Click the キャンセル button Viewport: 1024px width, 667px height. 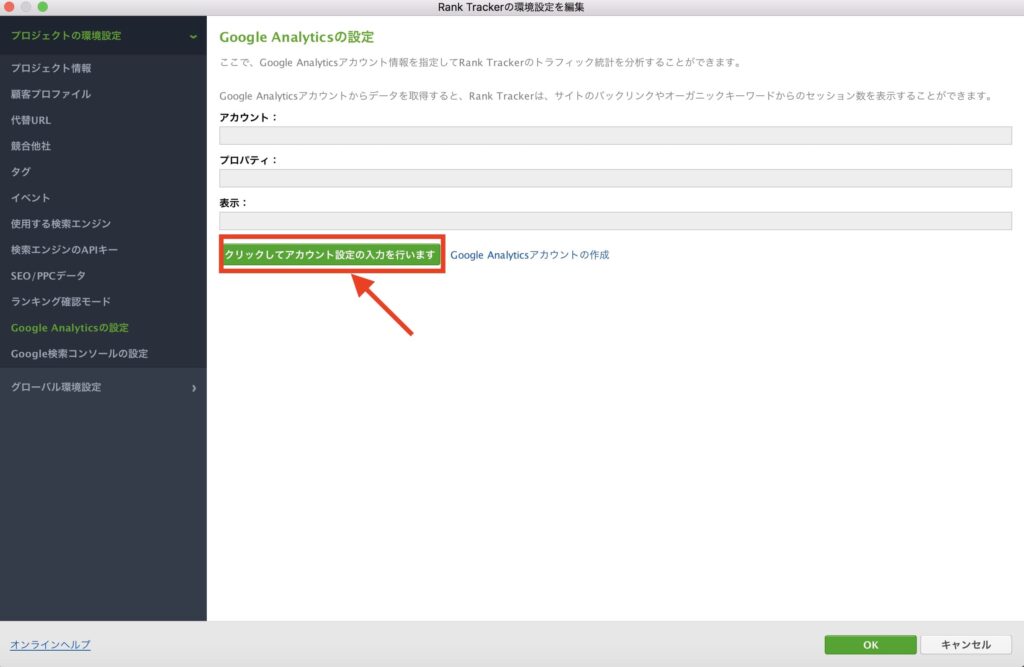click(966, 645)
